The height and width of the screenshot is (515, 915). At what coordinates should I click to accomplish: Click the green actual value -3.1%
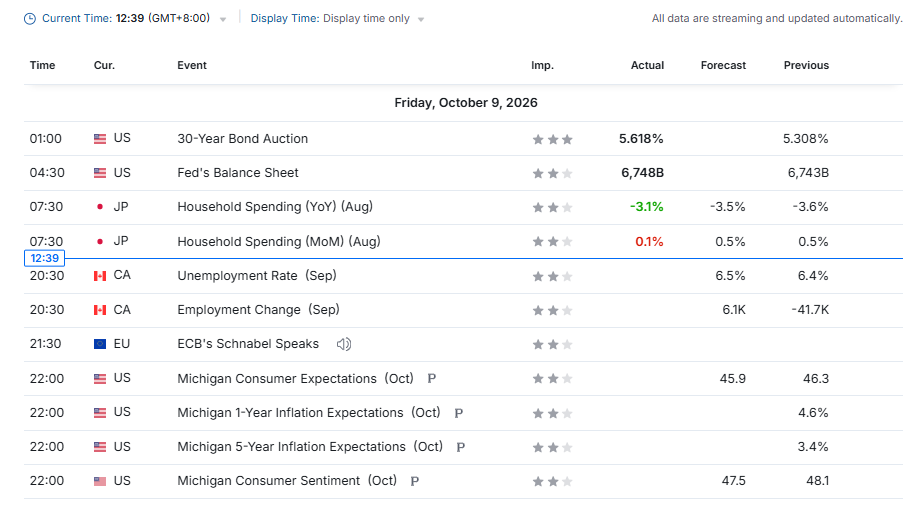click(647, 206)
